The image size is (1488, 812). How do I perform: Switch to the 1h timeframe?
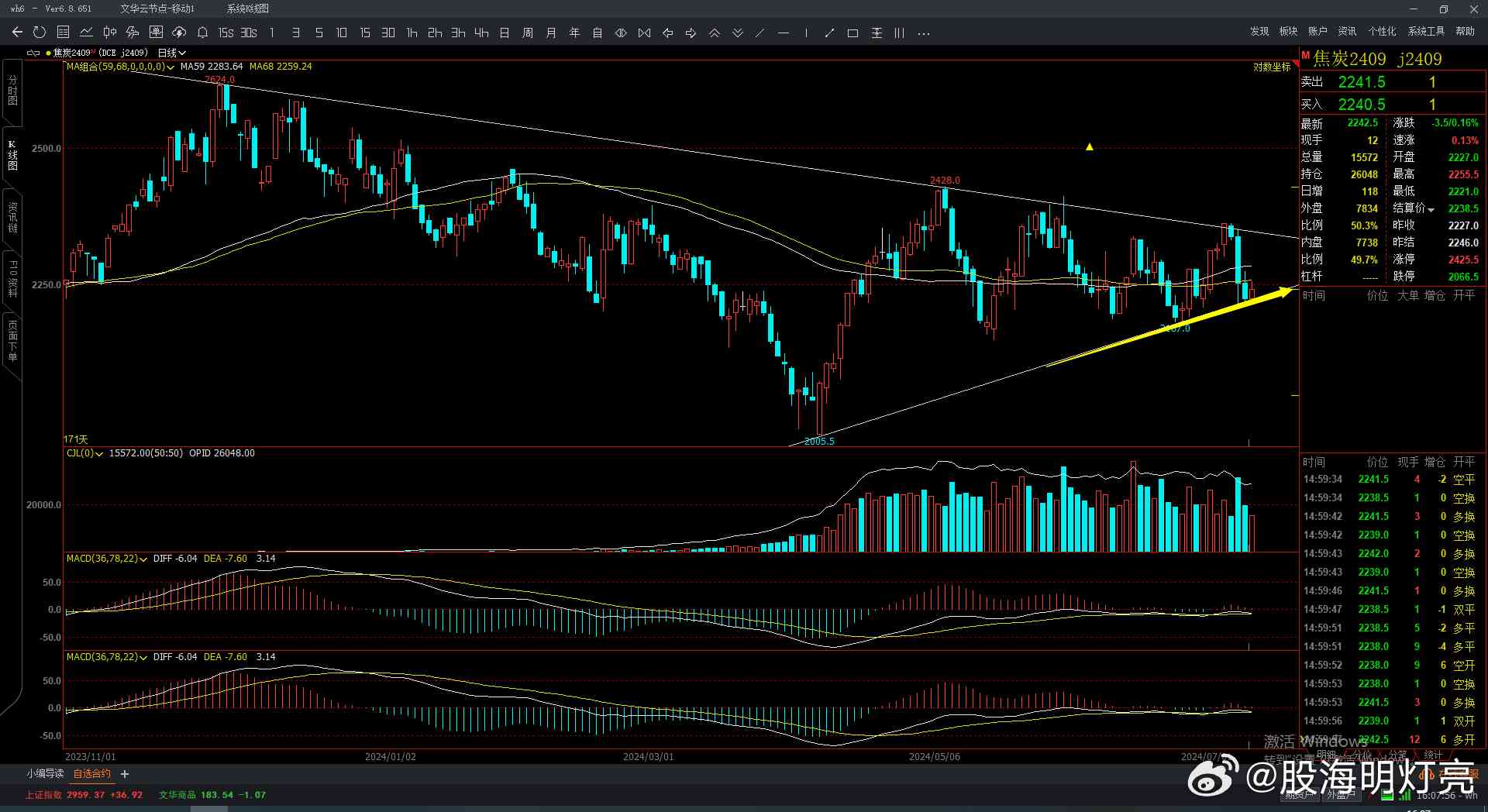click(x=412, y=33)
